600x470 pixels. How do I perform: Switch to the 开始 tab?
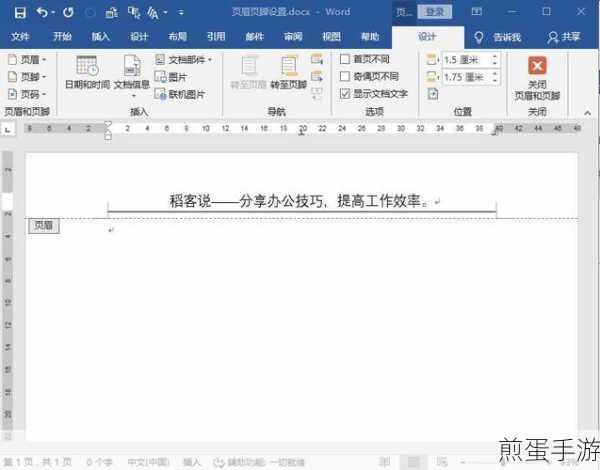pyautogui.click(x=62, y=37)
